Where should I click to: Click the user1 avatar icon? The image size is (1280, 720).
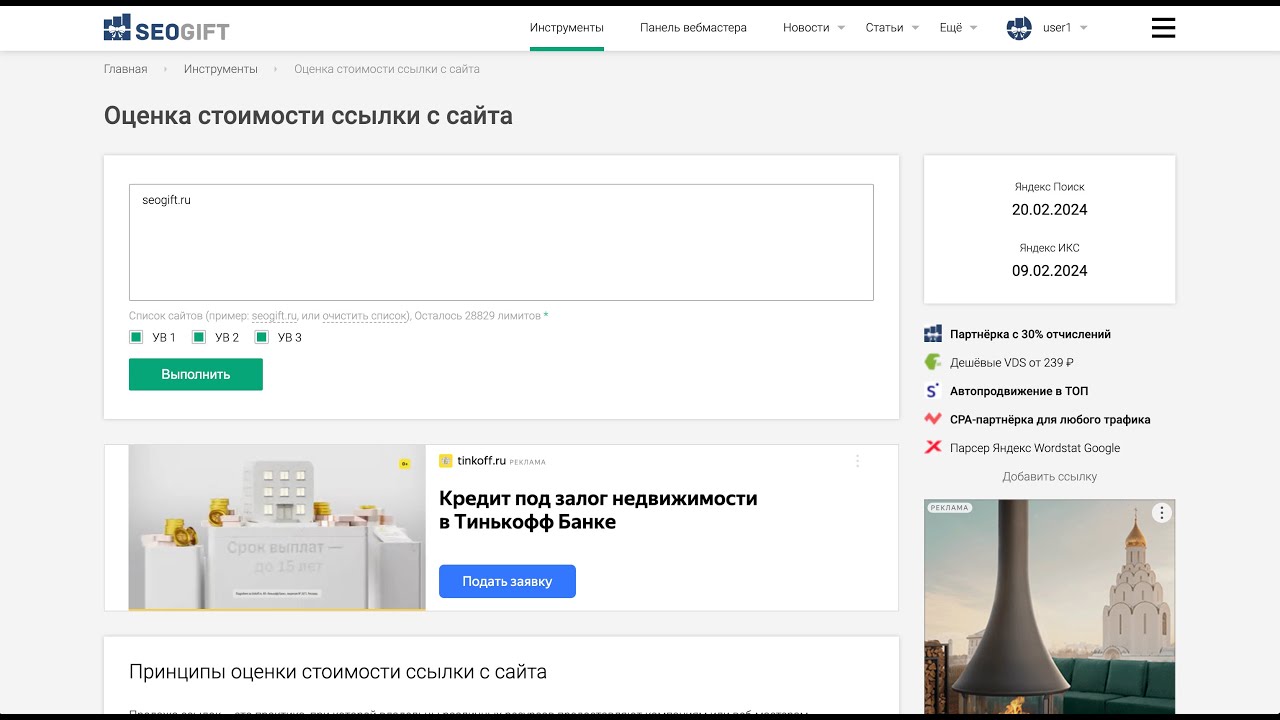click(x=1019, y=28)
